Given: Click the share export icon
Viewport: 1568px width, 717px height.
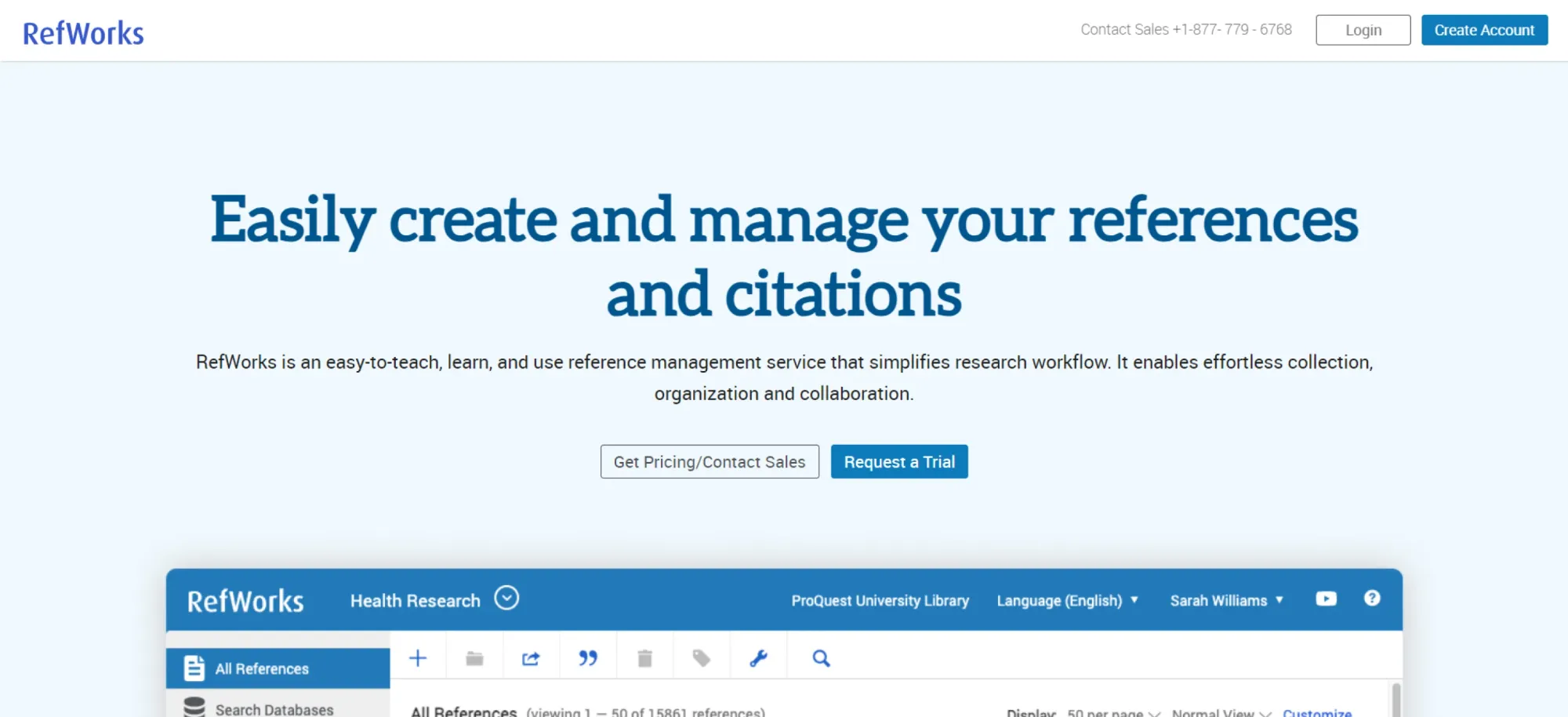Looking at the screenshot, I should click(531, 658).
